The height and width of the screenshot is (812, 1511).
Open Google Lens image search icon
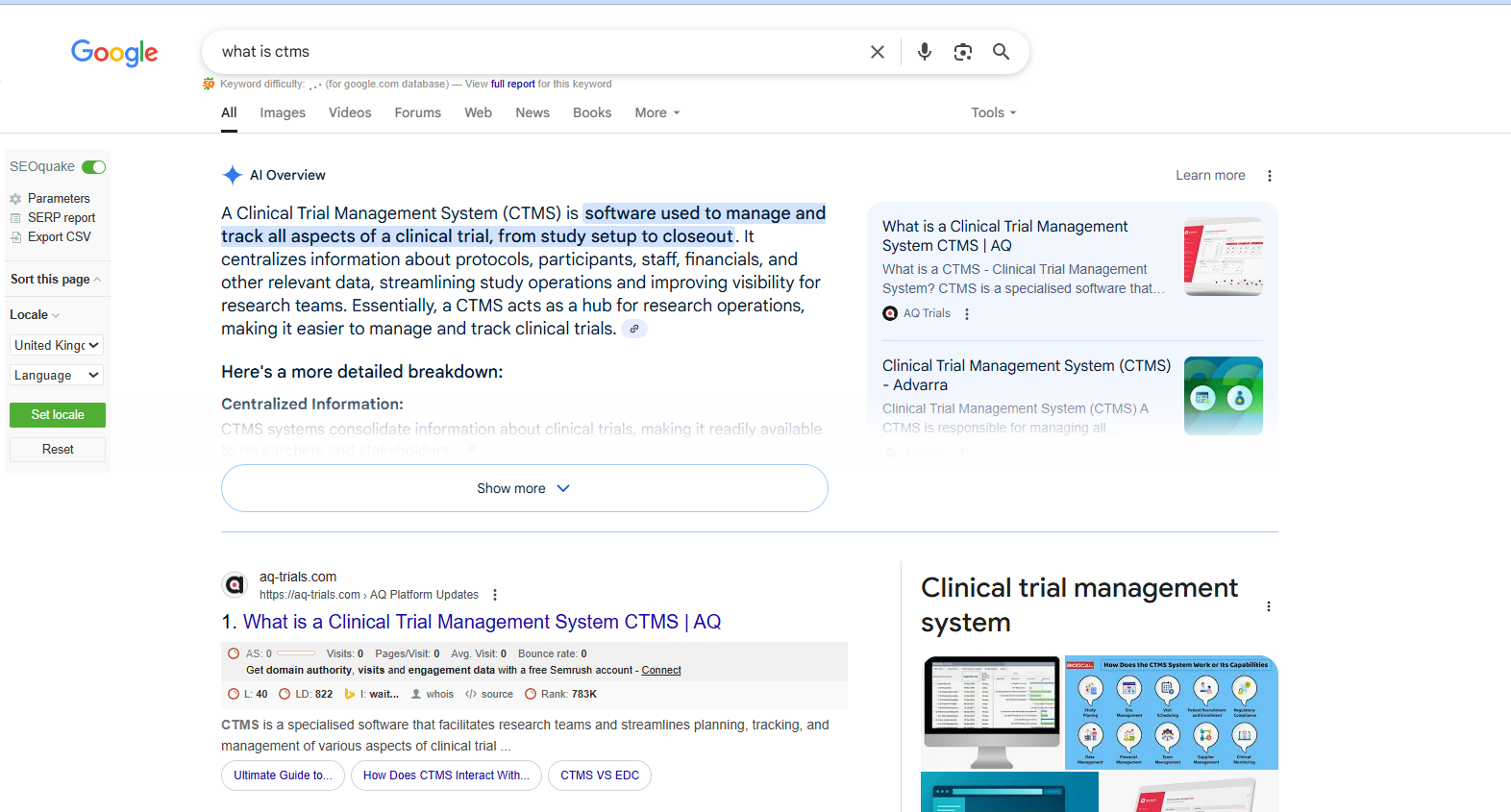coord(963,52)
